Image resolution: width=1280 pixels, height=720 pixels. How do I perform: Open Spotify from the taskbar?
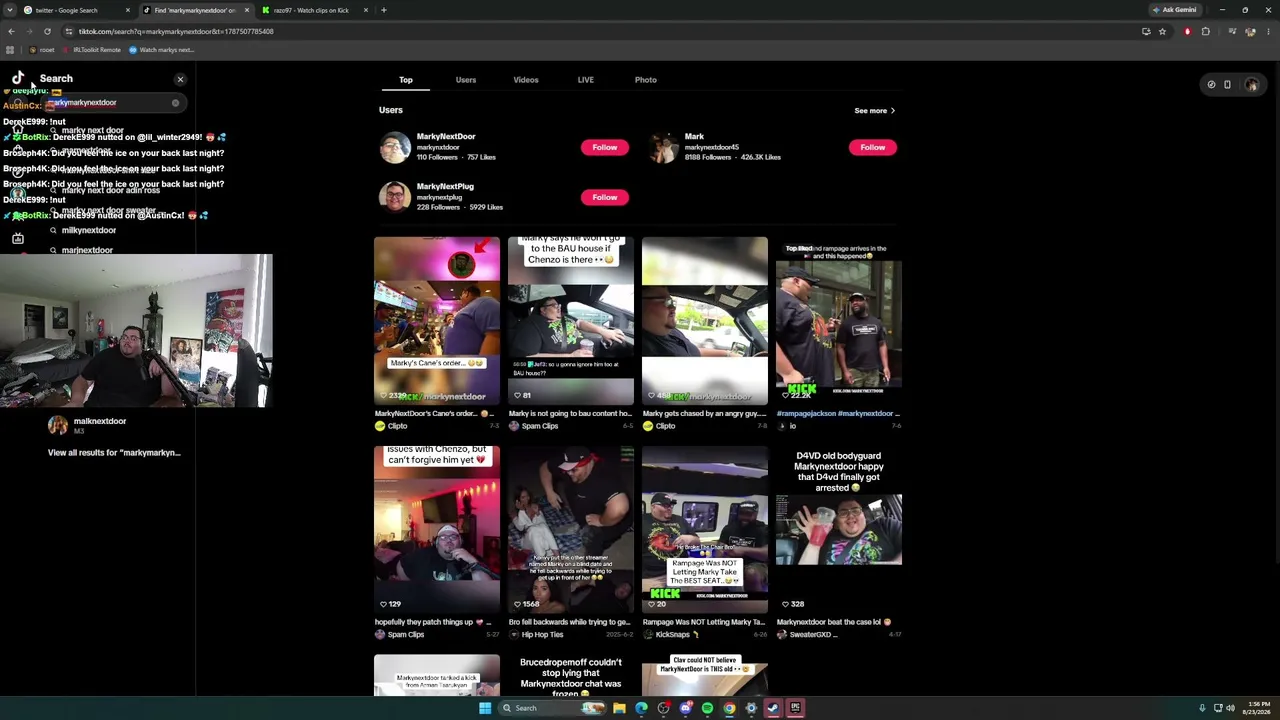[707, 708]
